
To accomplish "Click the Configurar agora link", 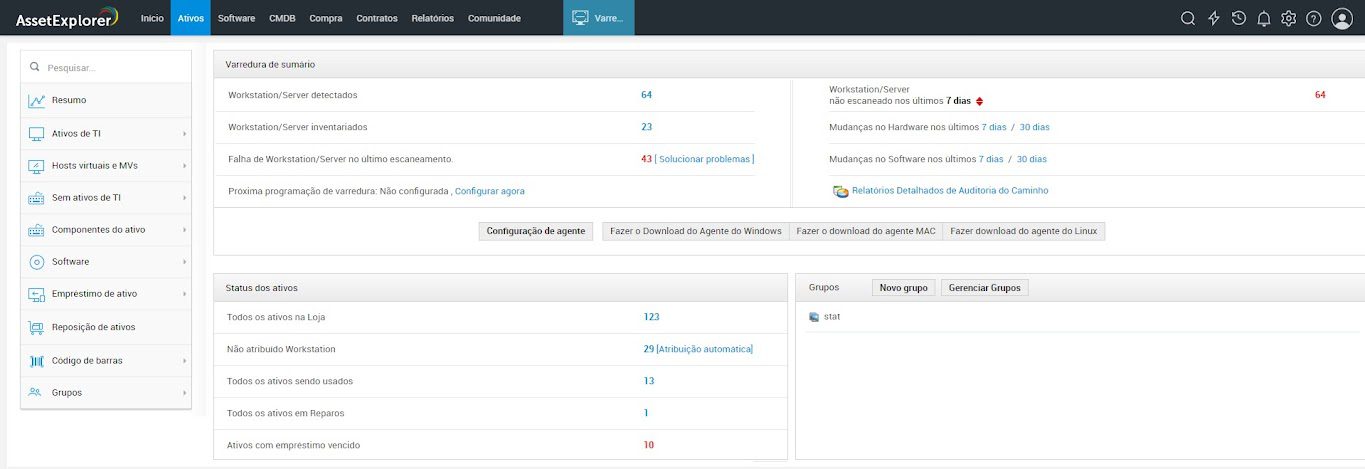I will (489, 191).
